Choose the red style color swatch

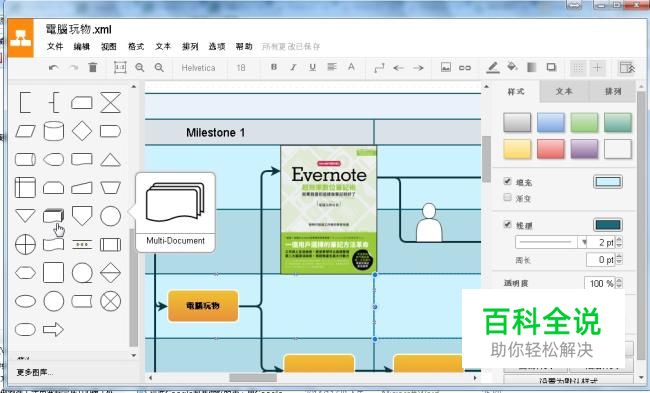(551, 149)
